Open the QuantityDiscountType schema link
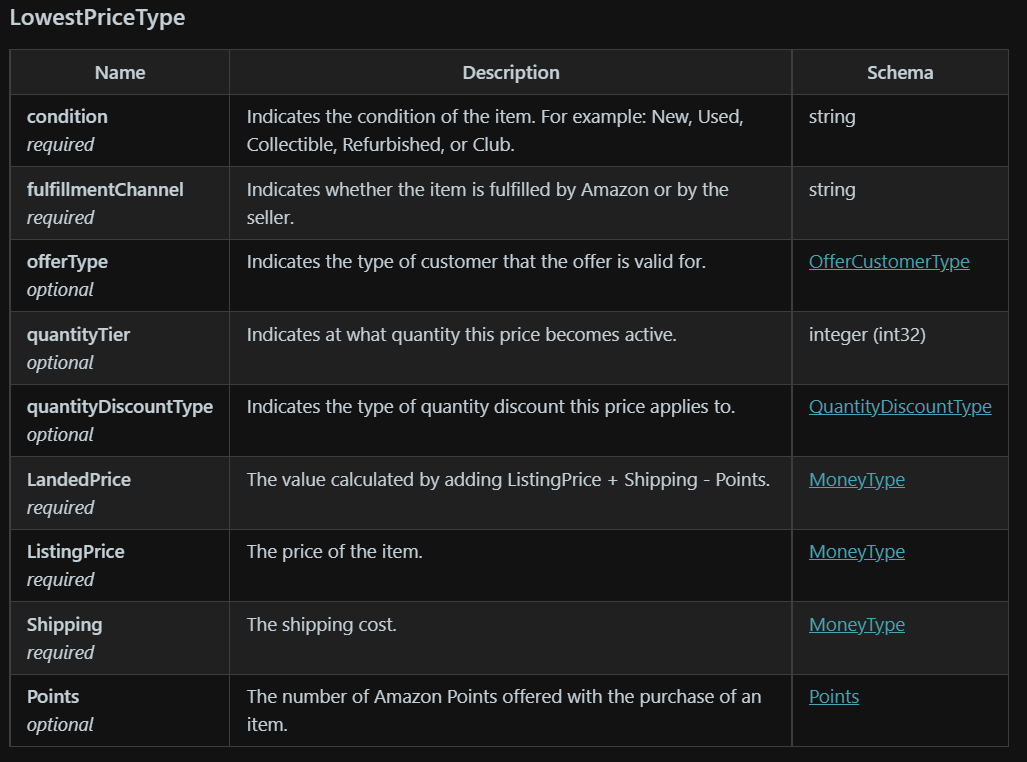This screenshot has width=1027, height=762. [x=899, y=406]
